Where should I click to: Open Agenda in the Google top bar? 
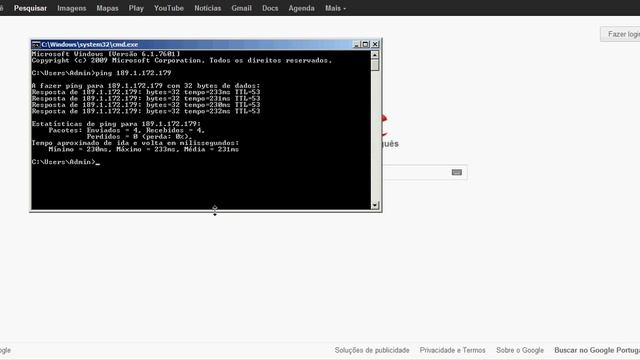click(301, 8)
